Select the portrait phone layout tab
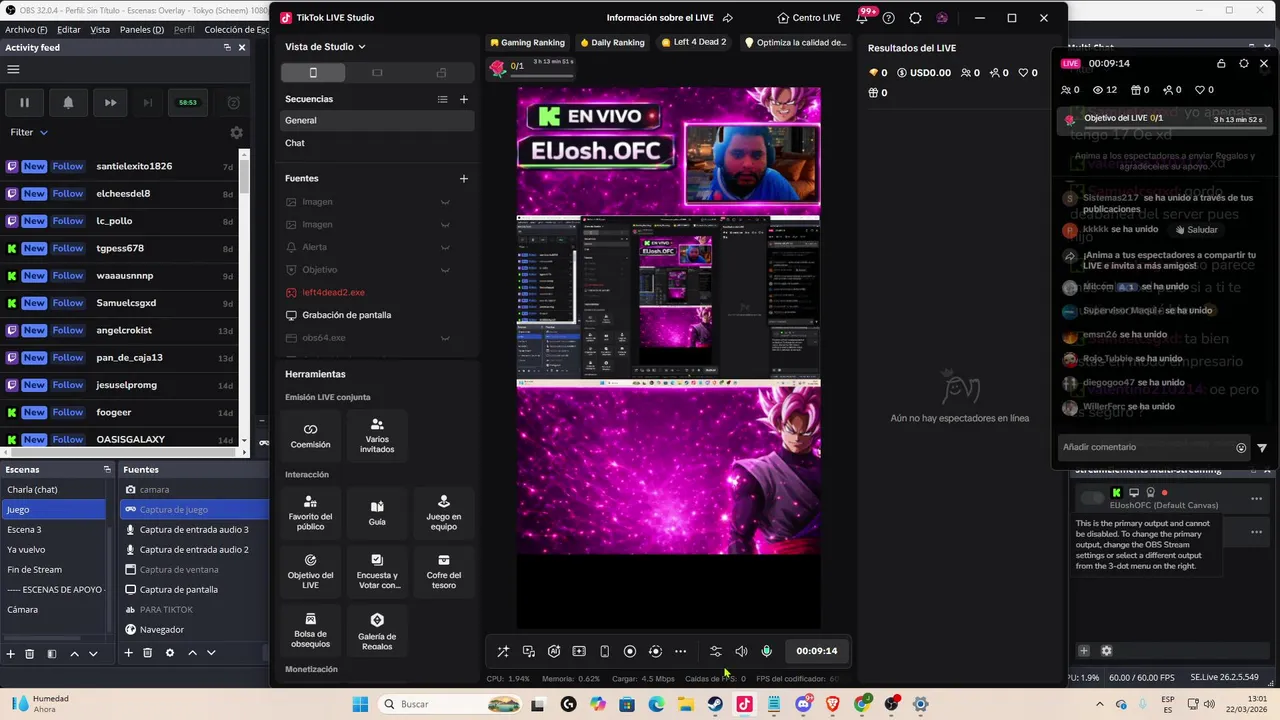This screenshot has width=1280, height=720. (313, 73)
